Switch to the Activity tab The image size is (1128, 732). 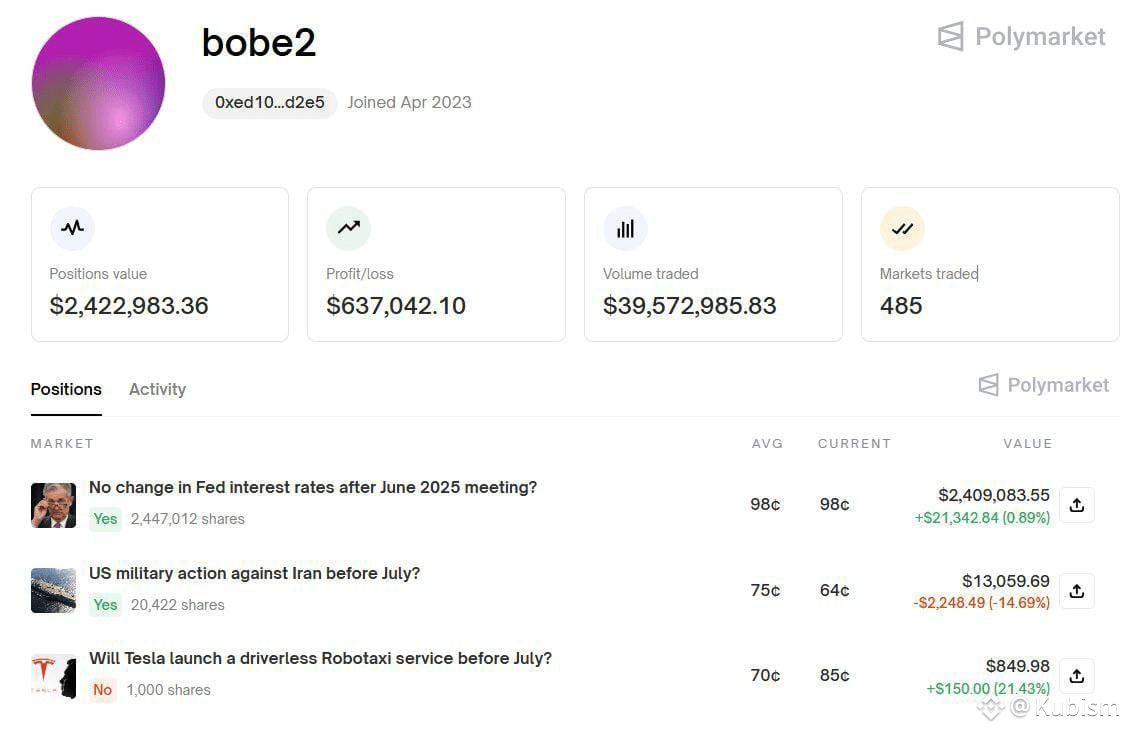pyautogui.click(x=158, y=389)
